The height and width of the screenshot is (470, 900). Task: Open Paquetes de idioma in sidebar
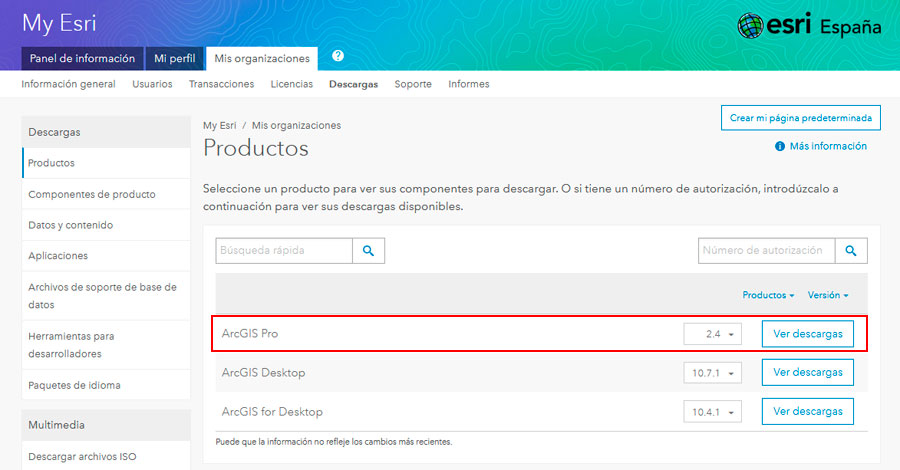point(106,385)
